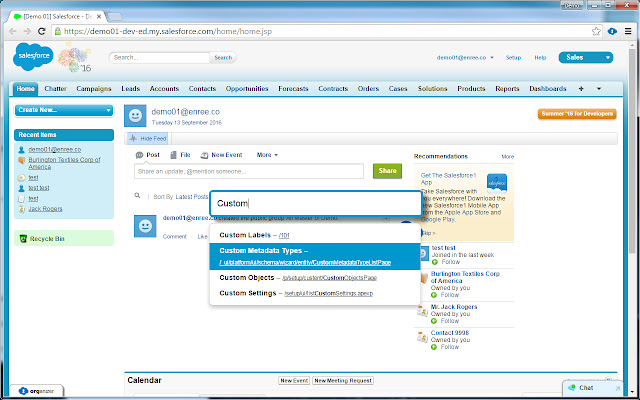
Task: Open Summer '16 for Developers button
Action: click(x=577, y=114)
